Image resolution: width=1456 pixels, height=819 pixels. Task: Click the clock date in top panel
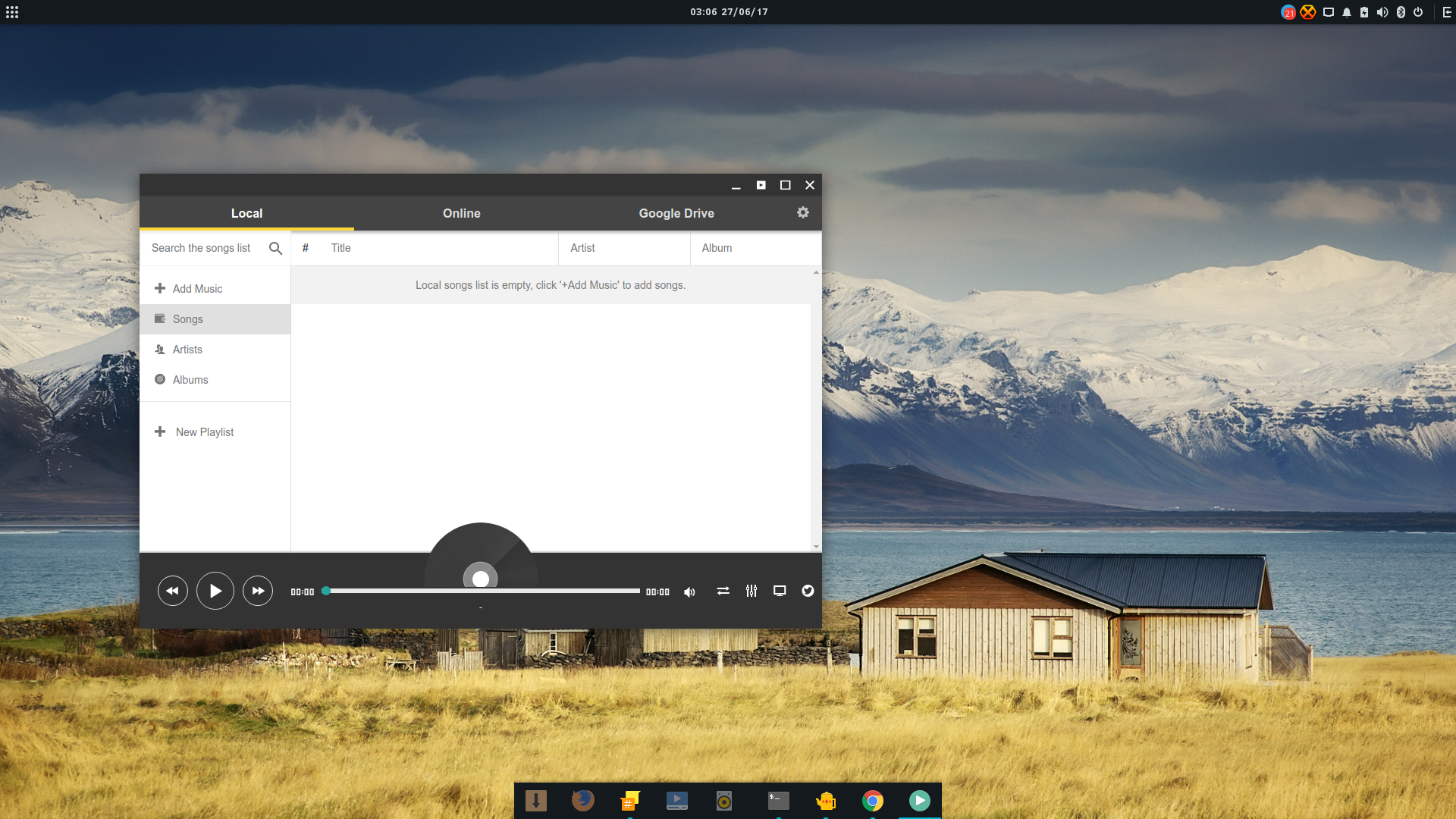729,12
